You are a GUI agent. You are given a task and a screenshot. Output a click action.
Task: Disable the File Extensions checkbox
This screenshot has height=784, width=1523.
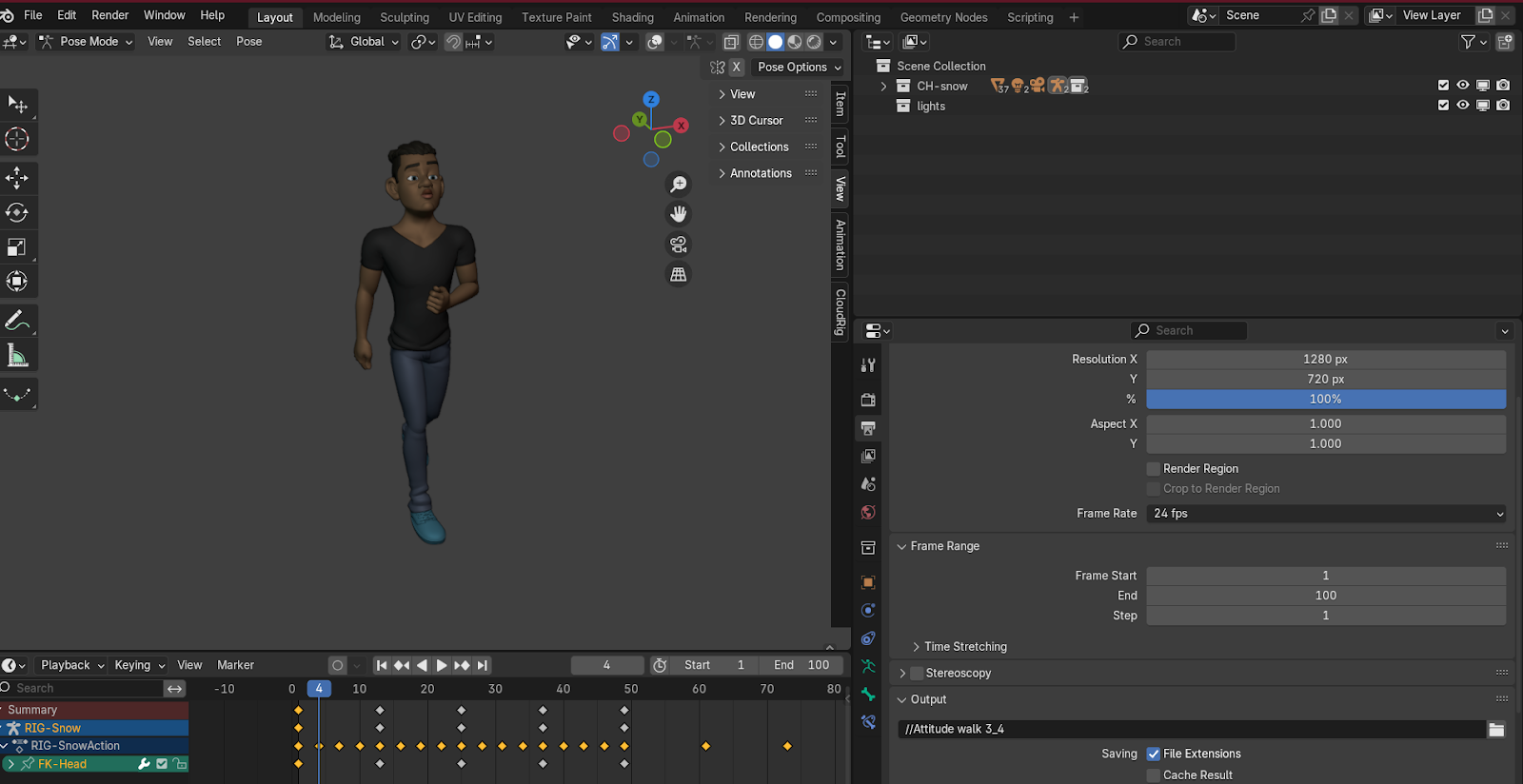1154,754
